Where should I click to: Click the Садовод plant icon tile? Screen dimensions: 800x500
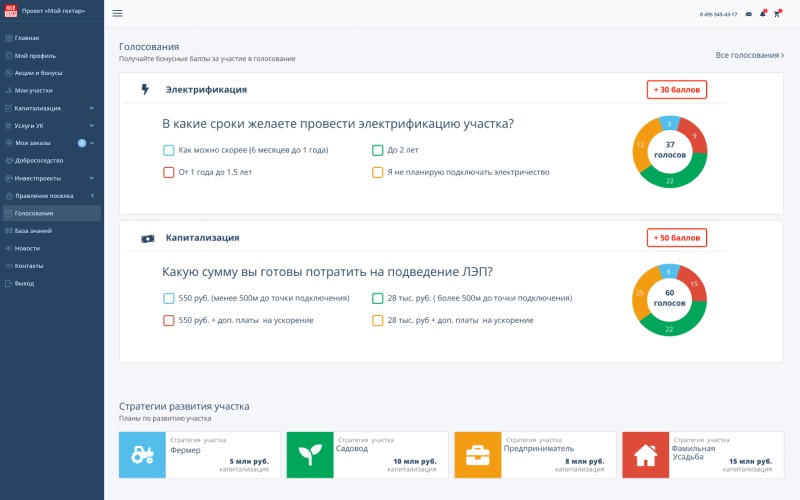(x=310, y=455)
